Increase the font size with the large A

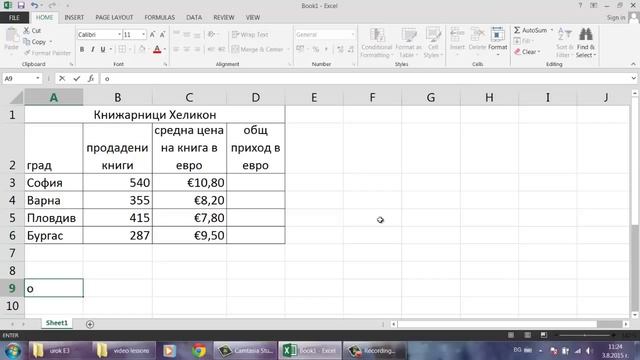[x=153, y=35]
